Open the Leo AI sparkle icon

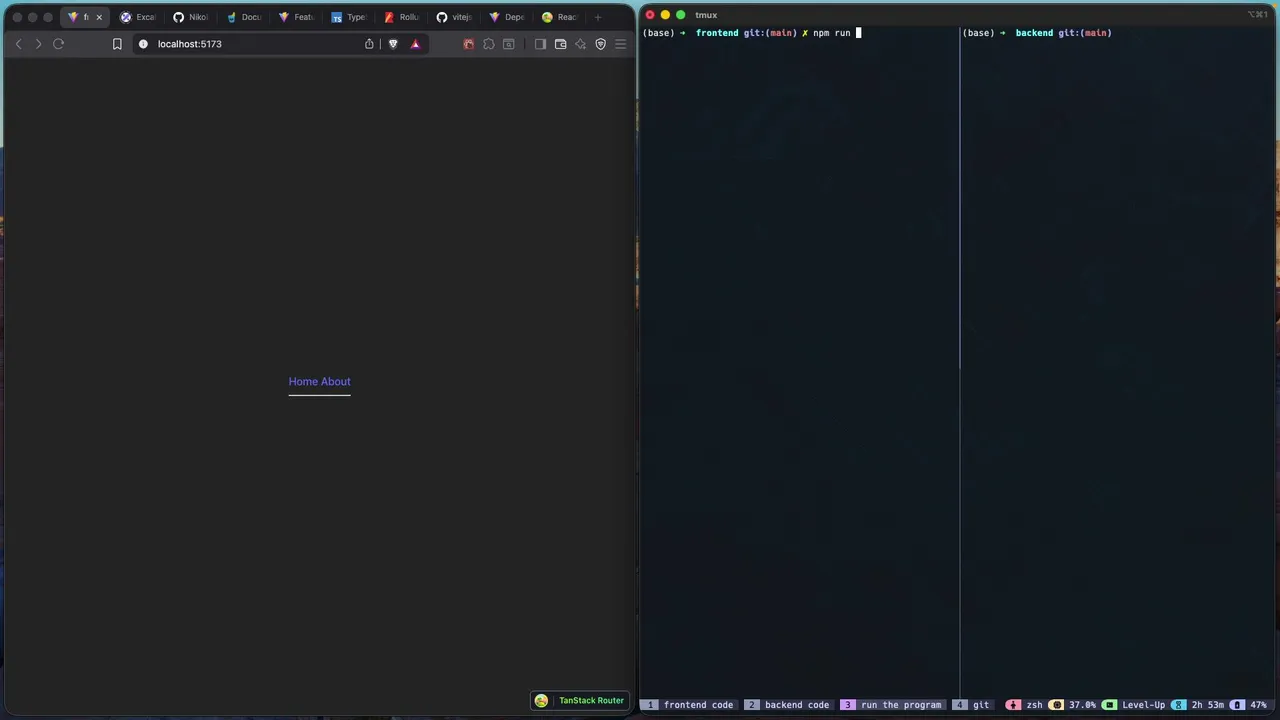point(580,44)
